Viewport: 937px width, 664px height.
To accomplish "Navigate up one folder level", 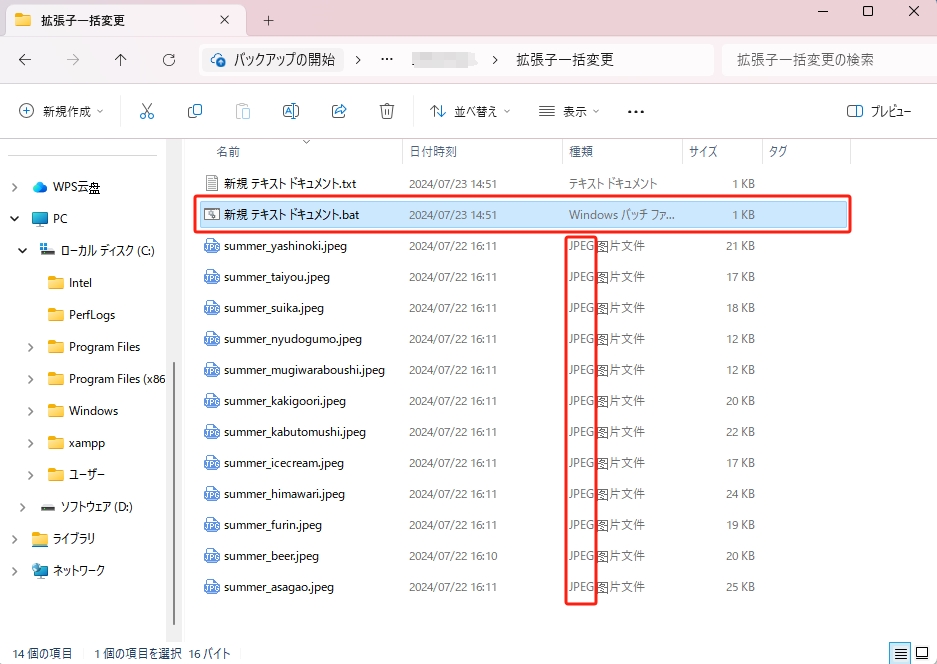I will 120,59.
